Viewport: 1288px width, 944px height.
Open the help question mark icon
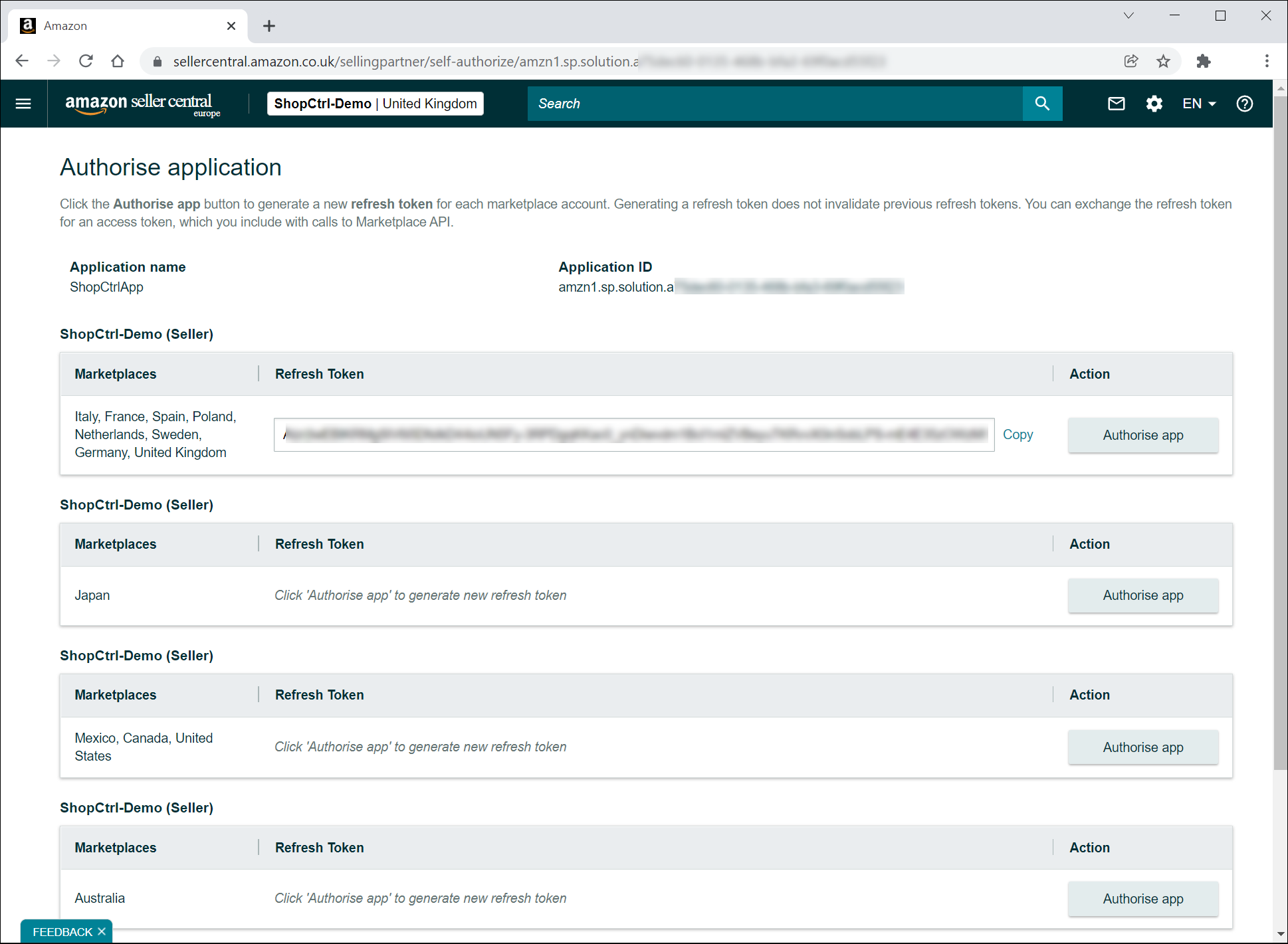tap(1245, 104)
